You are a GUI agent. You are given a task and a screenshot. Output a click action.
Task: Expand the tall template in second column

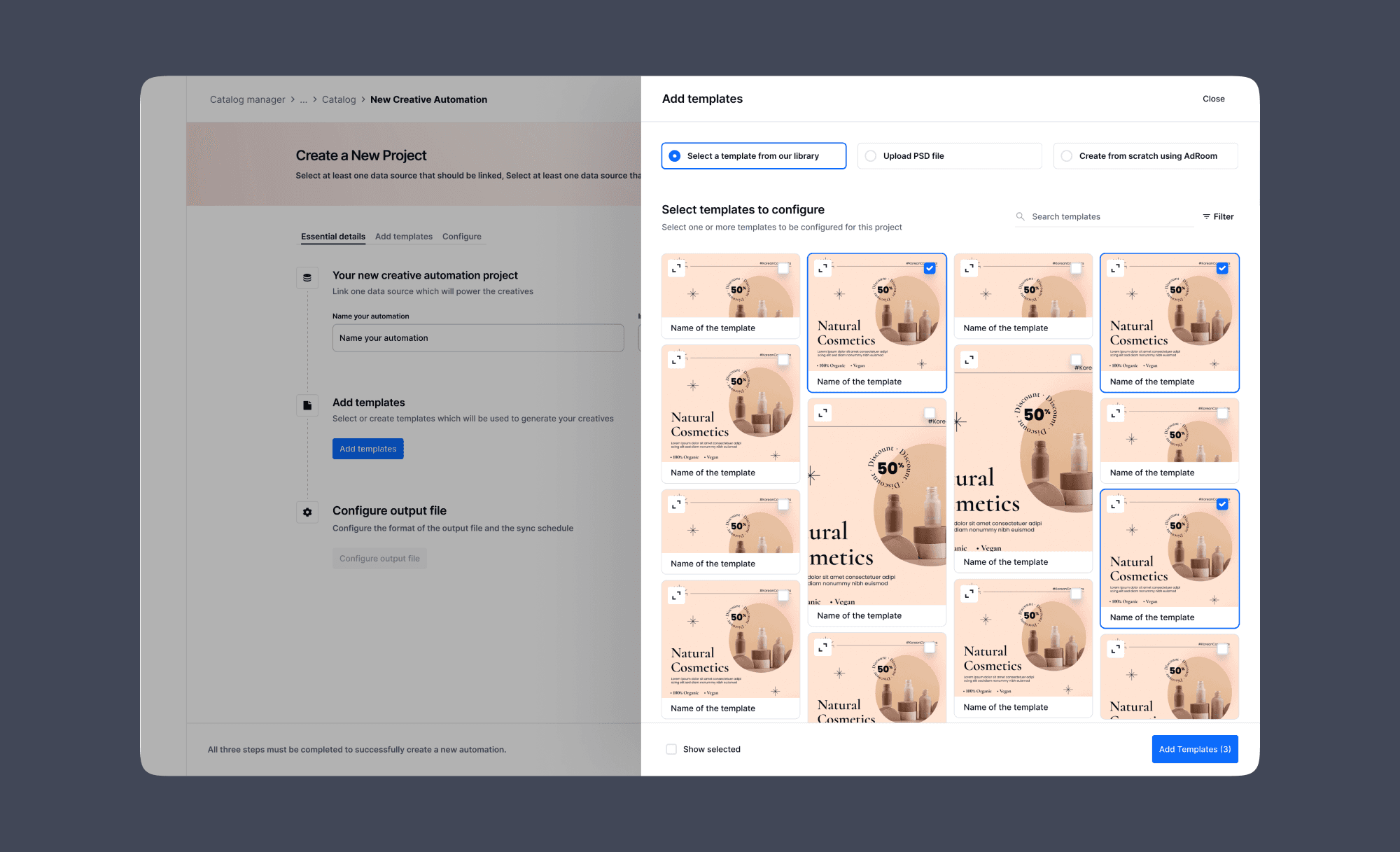pyautogui.click(x=822, y=413)
